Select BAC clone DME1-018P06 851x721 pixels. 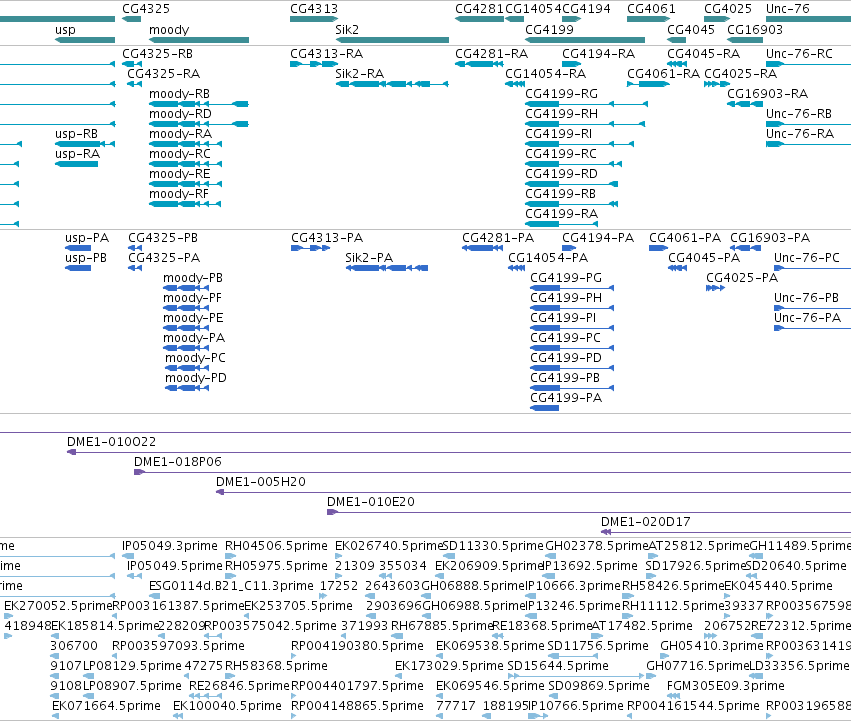tap(177, 462)
